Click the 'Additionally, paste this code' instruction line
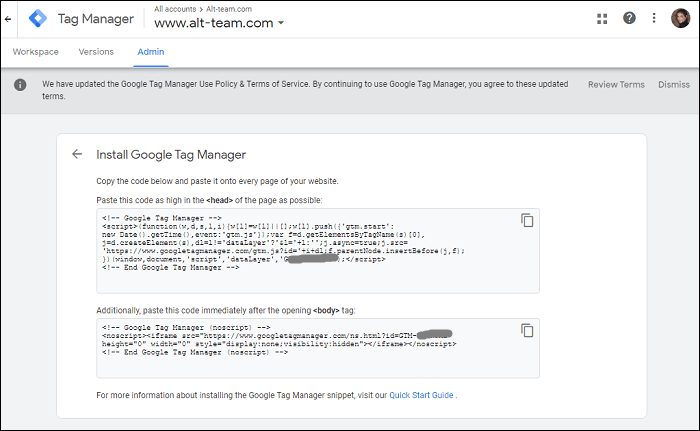 pyautogui.click(x=226, y=310)
